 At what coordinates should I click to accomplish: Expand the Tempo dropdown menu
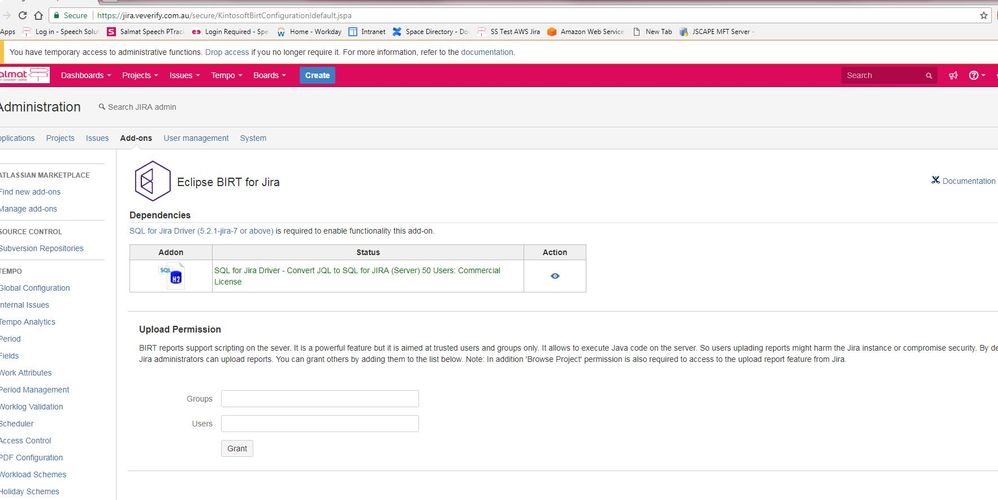point(227,75)
